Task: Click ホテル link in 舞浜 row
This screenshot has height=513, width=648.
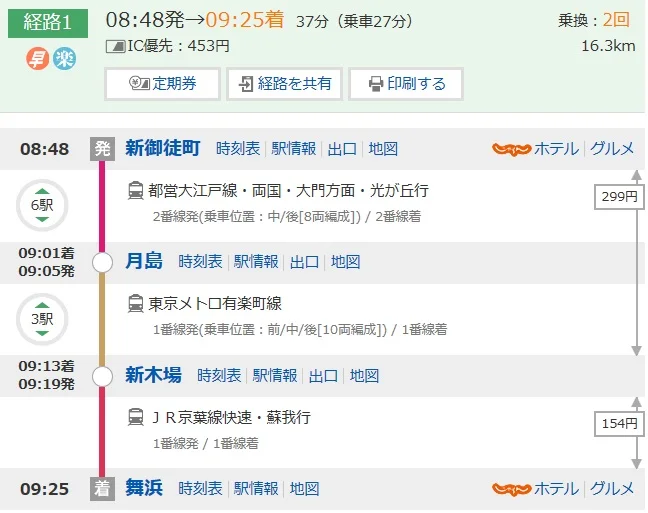Action: [x=556, y=489]
